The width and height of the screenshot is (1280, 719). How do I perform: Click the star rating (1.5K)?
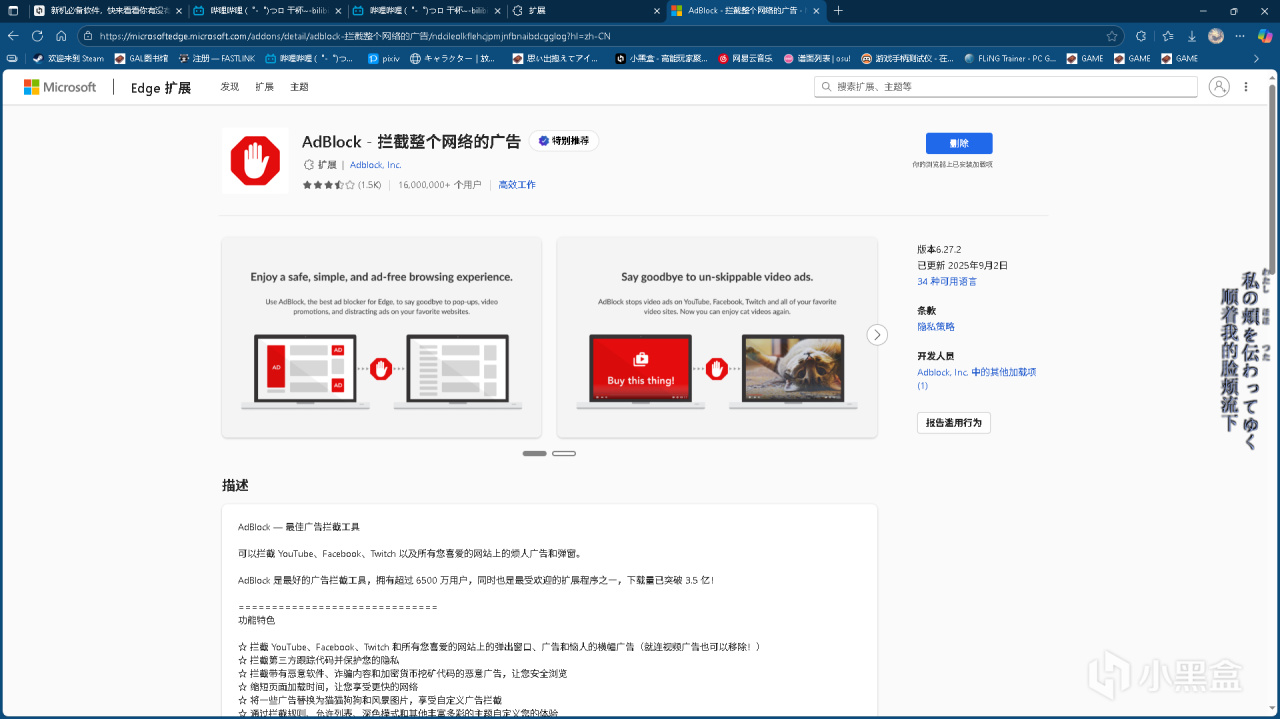click(x=342, y=185)
